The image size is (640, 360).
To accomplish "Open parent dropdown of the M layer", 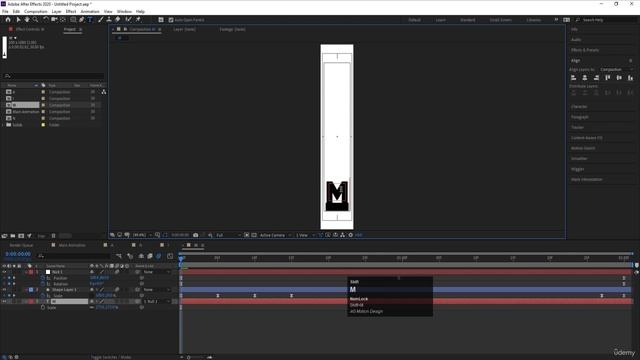I will tap(157, 302).
